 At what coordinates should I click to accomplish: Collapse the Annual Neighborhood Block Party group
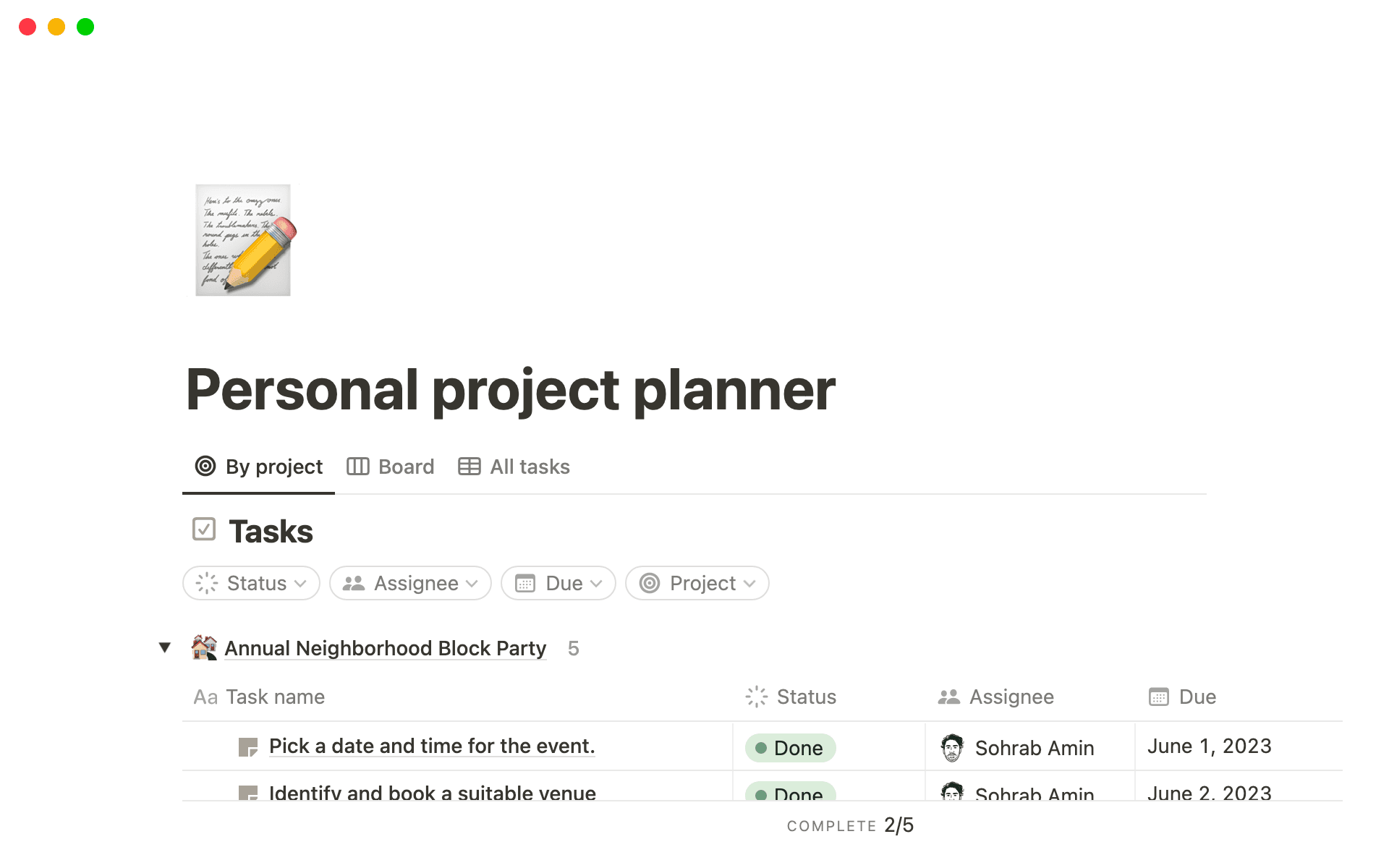[165, 647]
